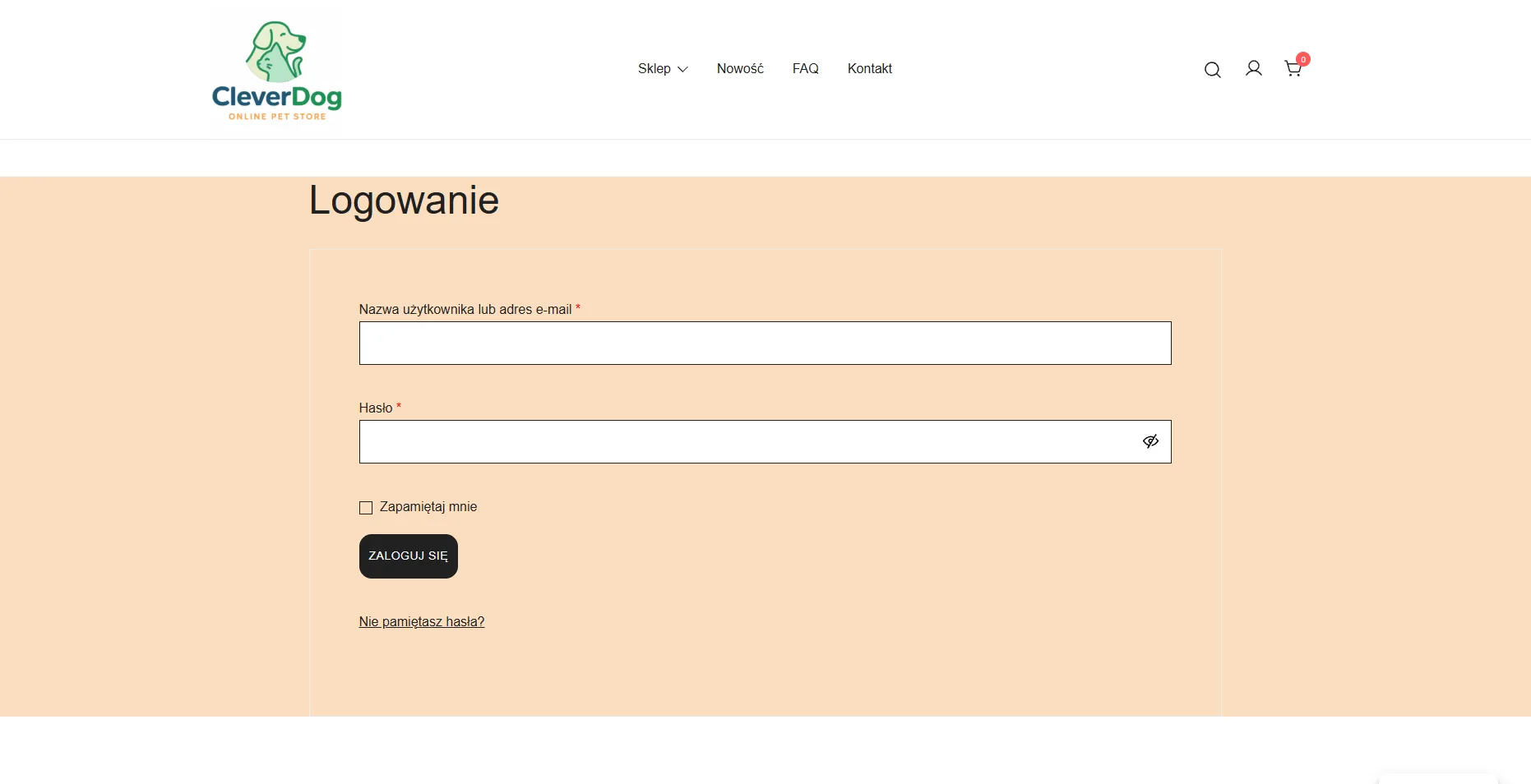
Task: Click the Logowanie heading text
Action: coord(404,201)
